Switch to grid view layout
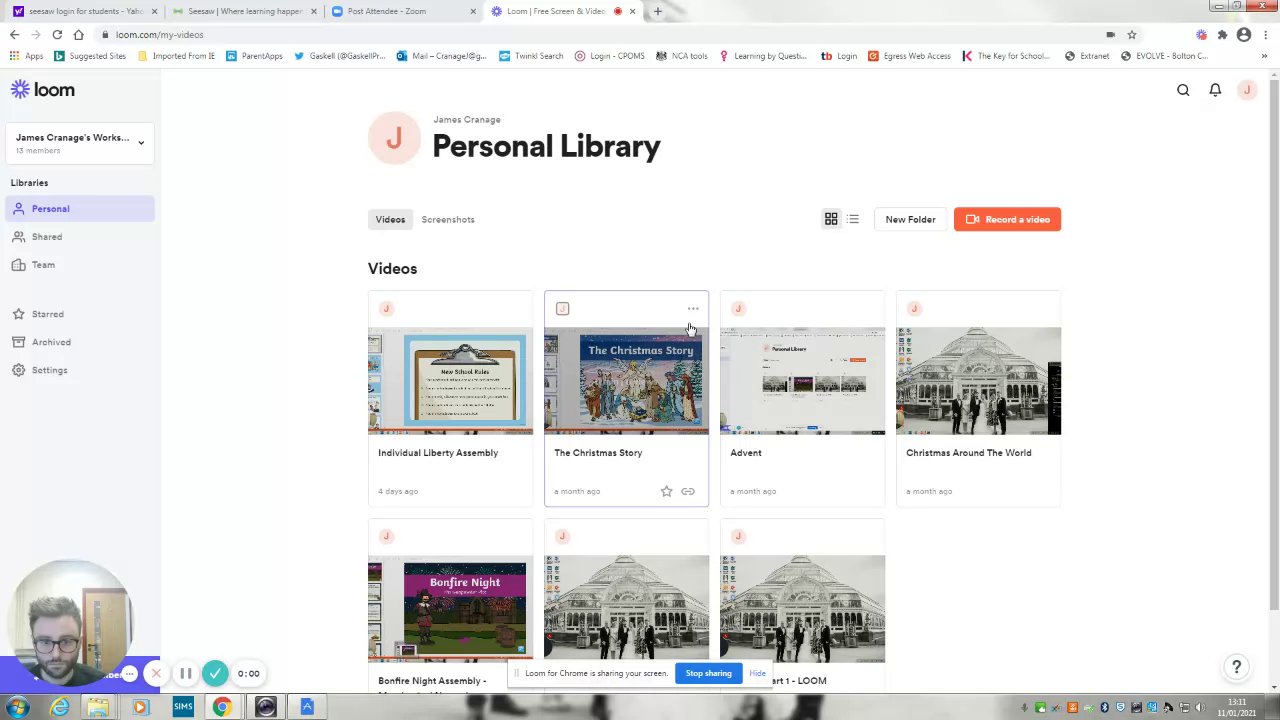1280x720 pixels. click(831, 219)
